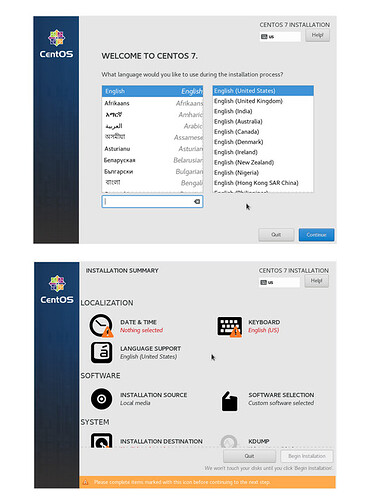Choose English (Australia) locale

click(x=263, y=121)
